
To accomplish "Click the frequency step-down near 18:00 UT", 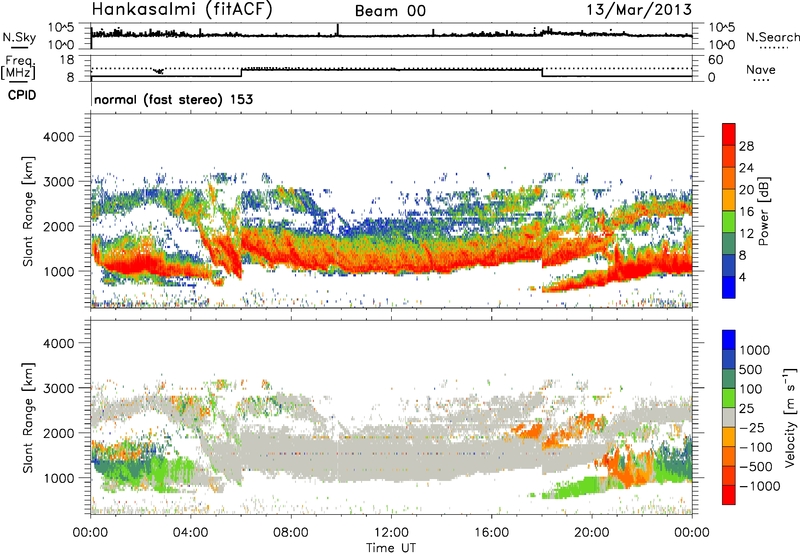I will pos(542,73).
